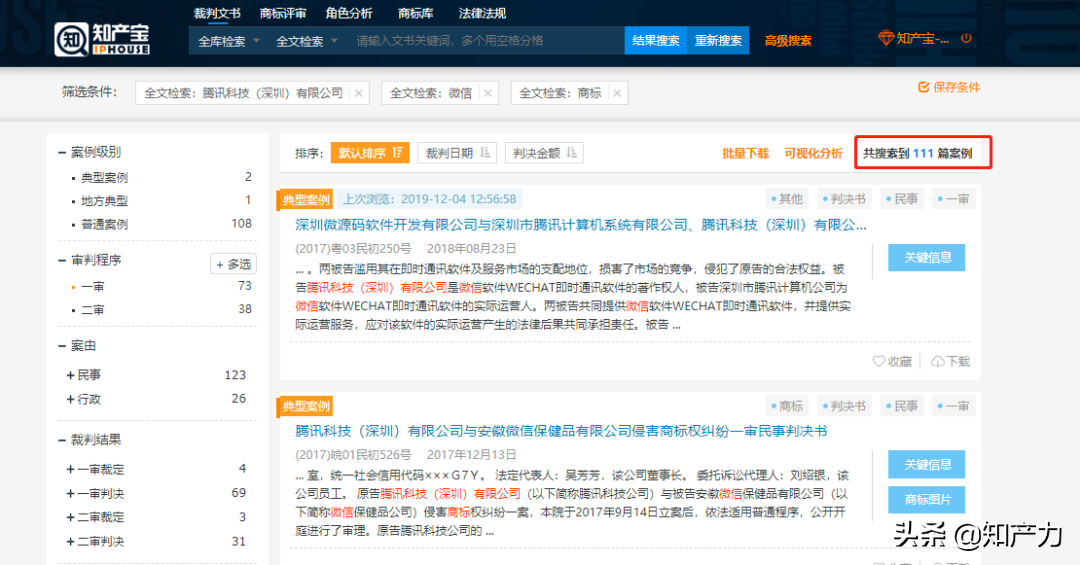
Task: Filter by 普通案例 level
Action: (x=104, y=225)
